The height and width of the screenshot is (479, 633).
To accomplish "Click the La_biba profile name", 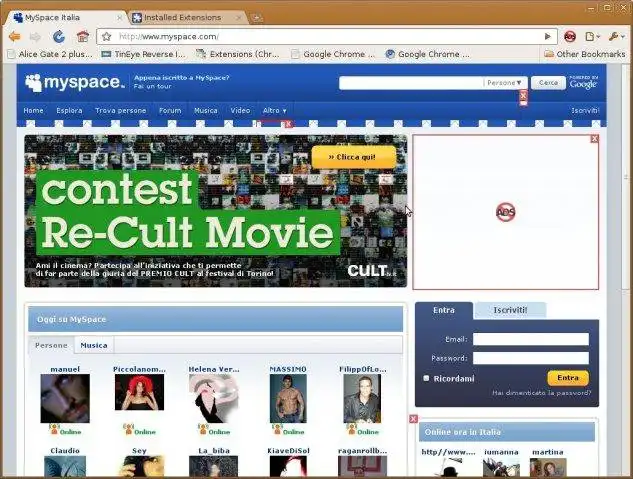I will click(214, 451).
